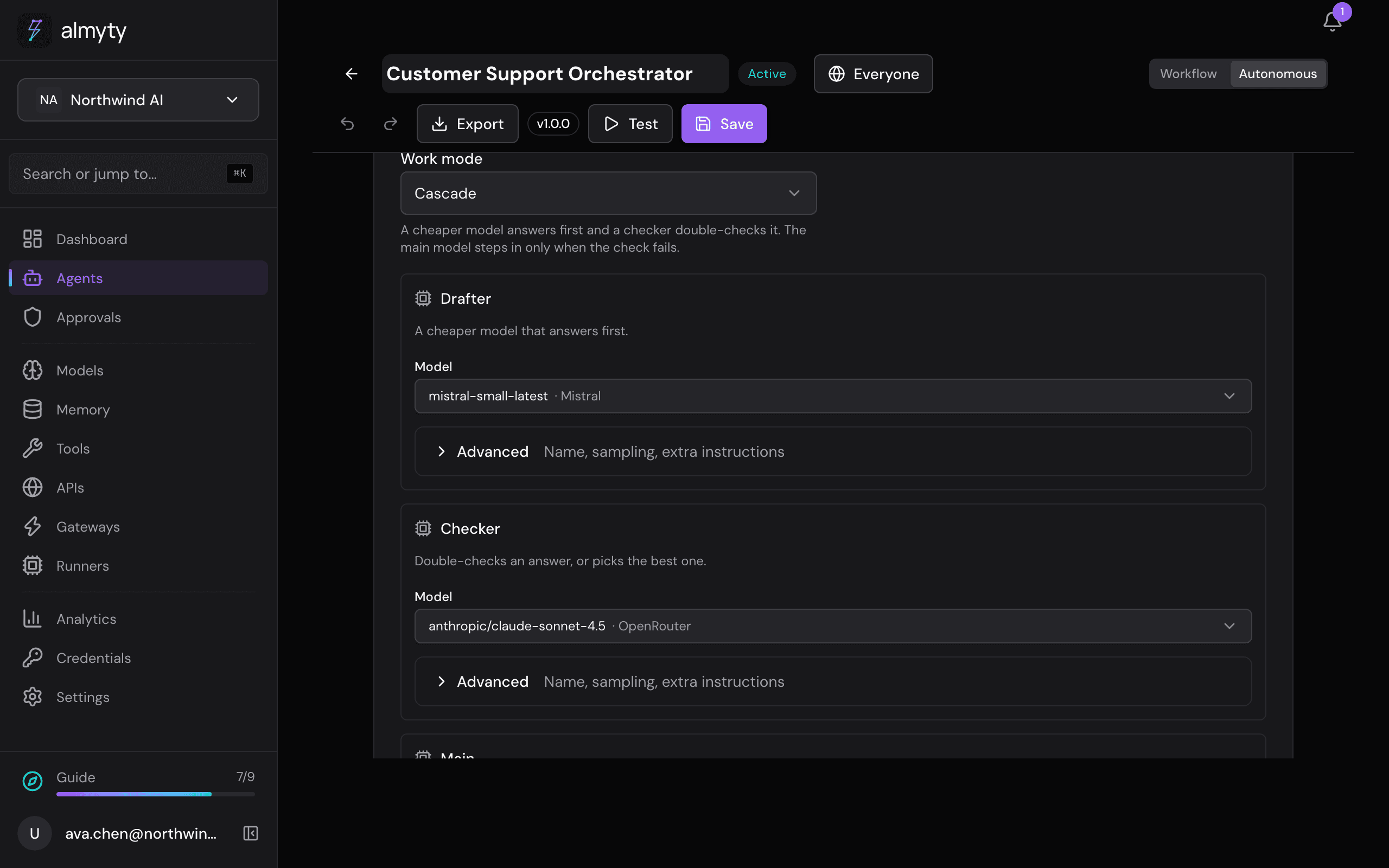The image size is (1389, 868).
Task: Click the v1.0.0 version badge
Action: 553,124
